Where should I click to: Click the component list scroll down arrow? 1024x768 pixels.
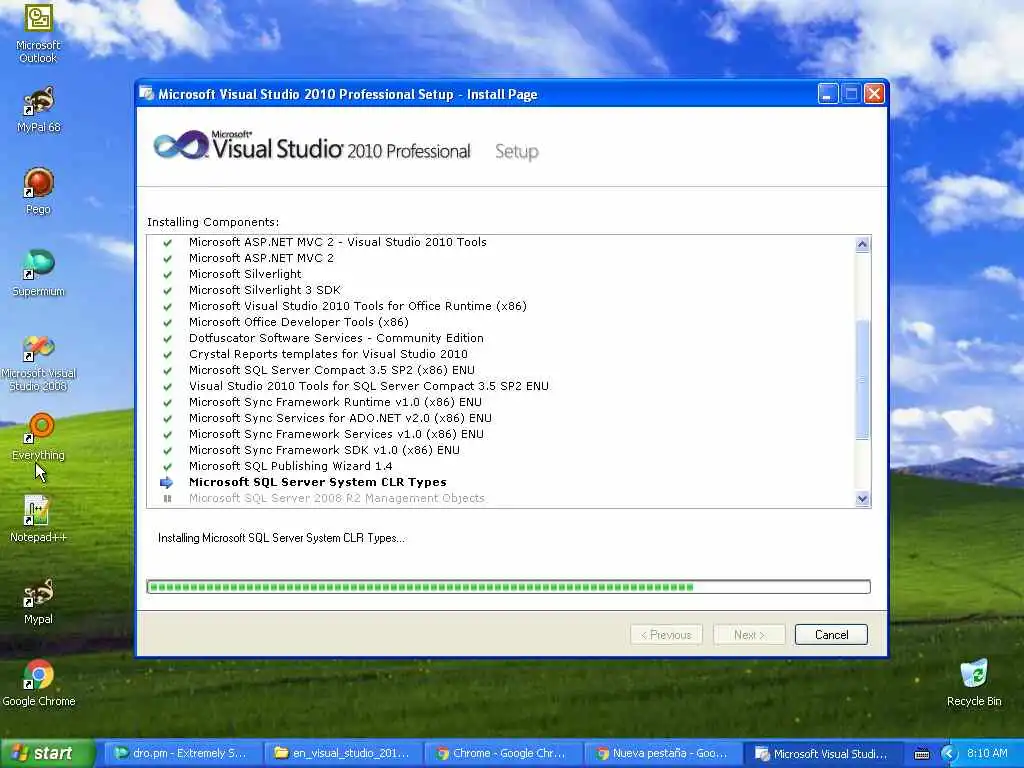coord(862,499)
